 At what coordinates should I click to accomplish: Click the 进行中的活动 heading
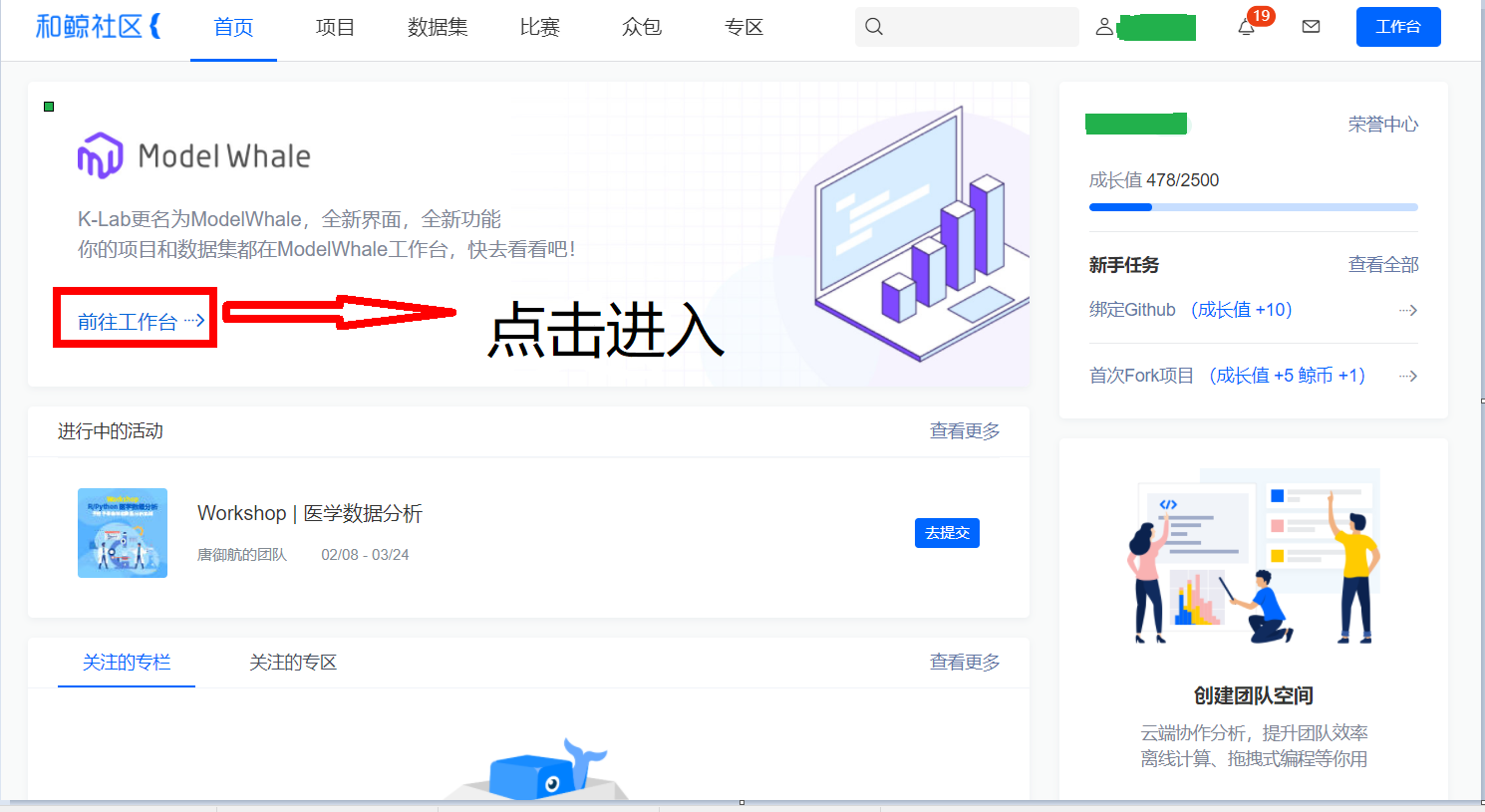coord(111,430)
